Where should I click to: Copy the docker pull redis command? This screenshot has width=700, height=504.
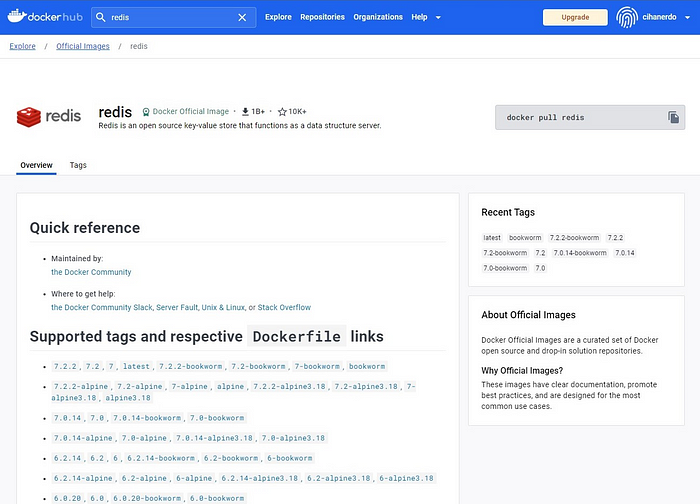673,117
